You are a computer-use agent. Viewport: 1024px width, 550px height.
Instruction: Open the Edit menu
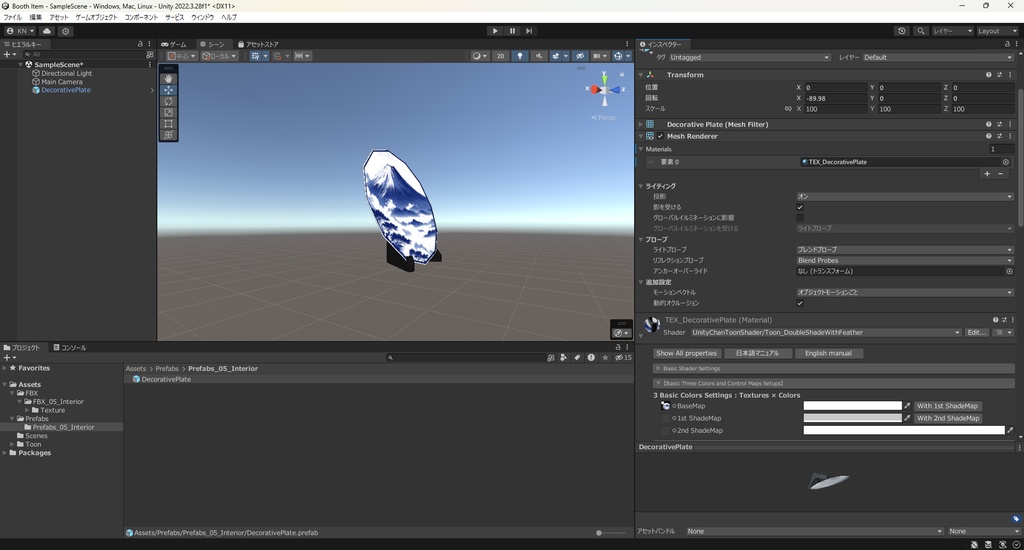click(x=35, y=17)
